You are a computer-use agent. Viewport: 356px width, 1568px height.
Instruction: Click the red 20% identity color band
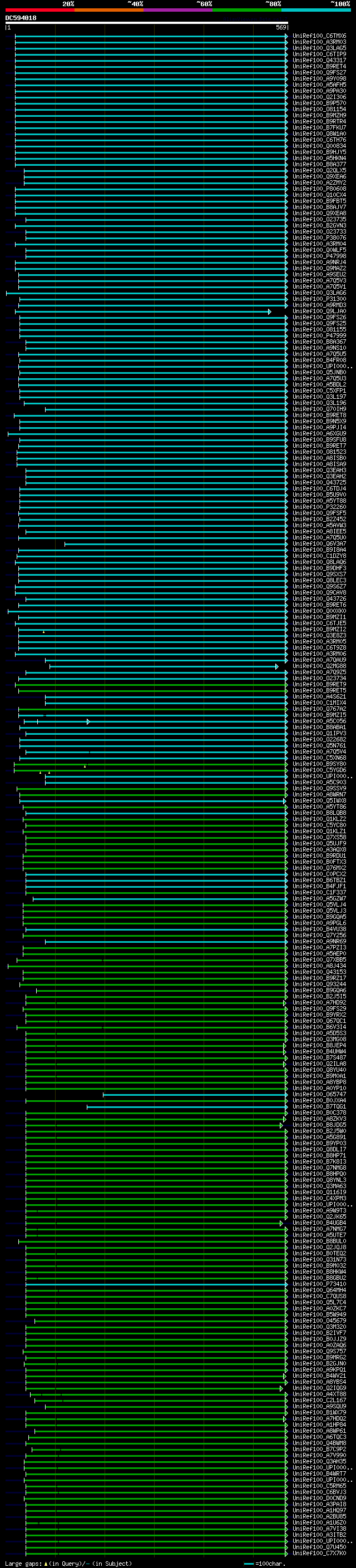[39, 10]
